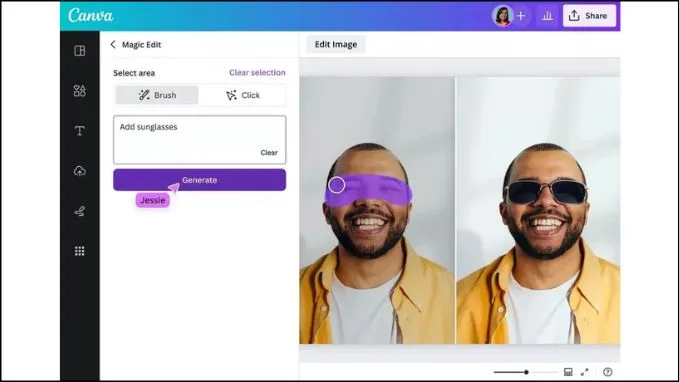
Task: Adjust the zoom slider handle
Action: pos(526,372)
